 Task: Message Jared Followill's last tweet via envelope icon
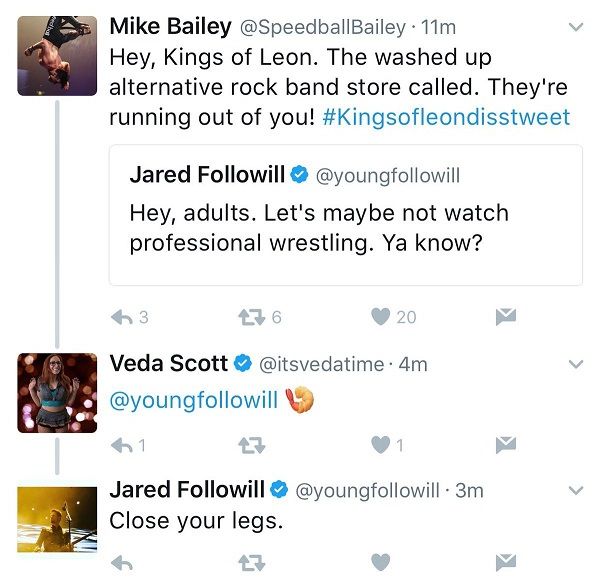tap(506, 562)
